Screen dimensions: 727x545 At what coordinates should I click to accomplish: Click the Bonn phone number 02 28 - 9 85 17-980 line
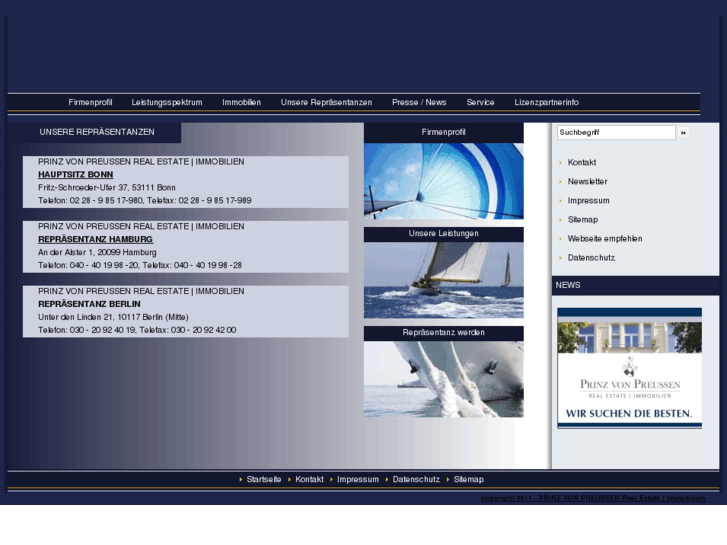tap(145, 200)
